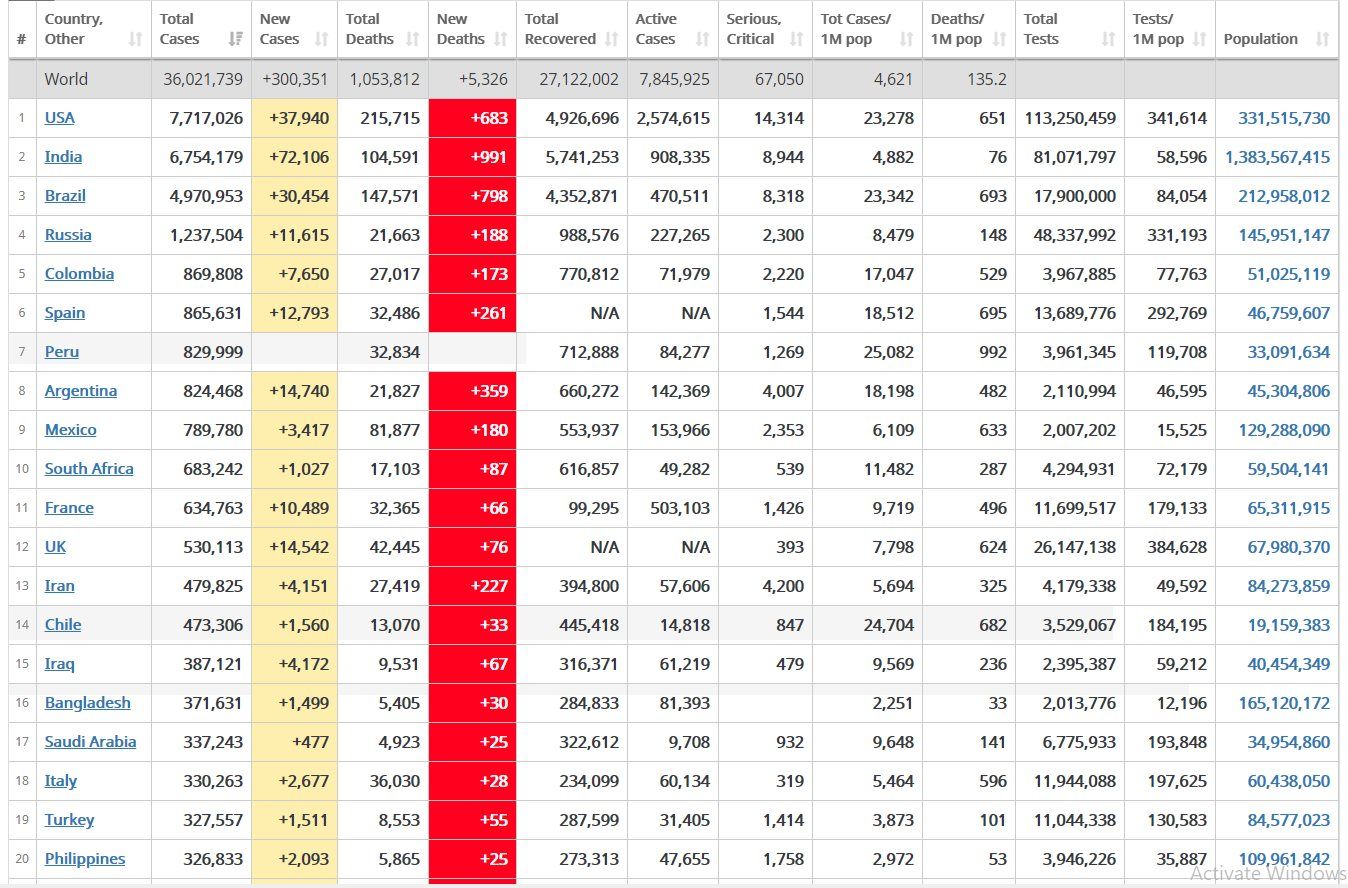The height and width of the screenshot is (888, 1348).
Task: Click sort icon beside New Cases header
Action: click(321, 39)
